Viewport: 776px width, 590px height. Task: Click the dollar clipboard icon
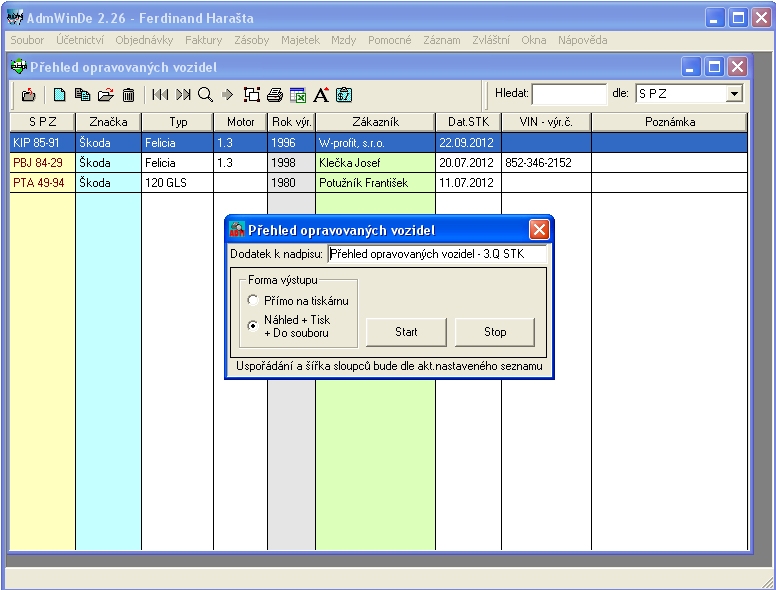click(344, 95)
